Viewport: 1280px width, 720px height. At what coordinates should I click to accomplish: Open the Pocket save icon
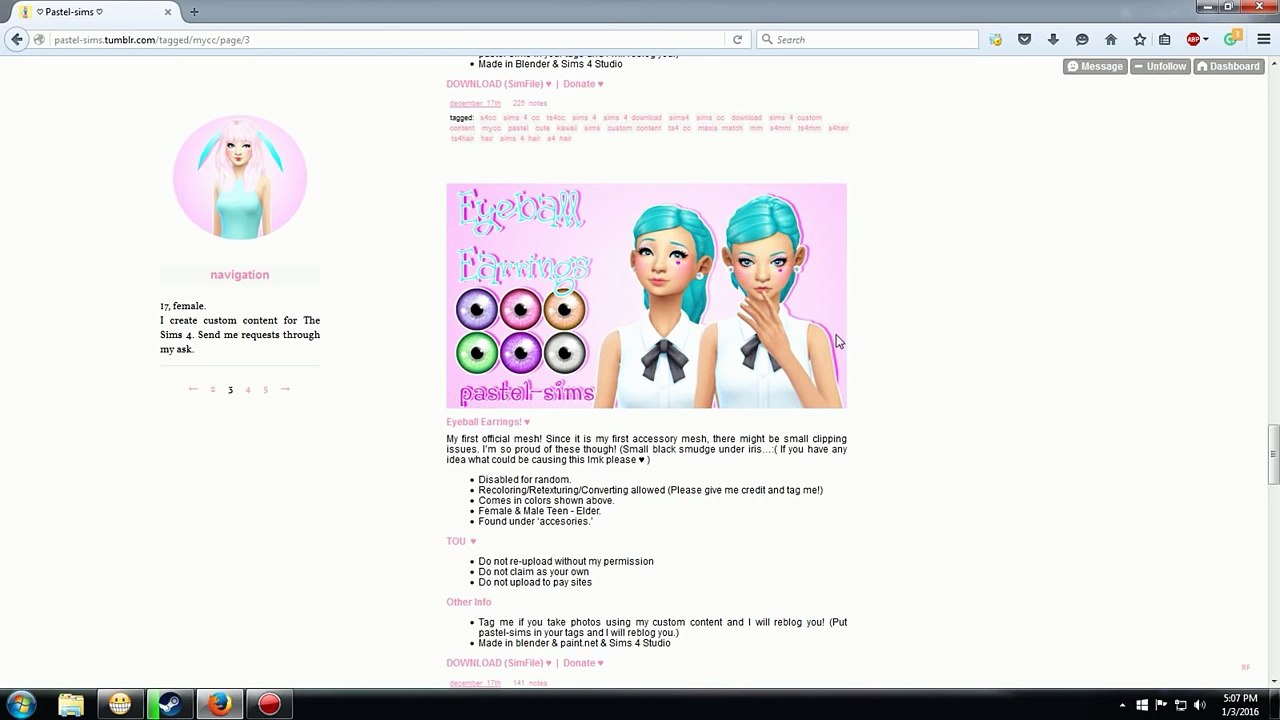pos(1024,40)
